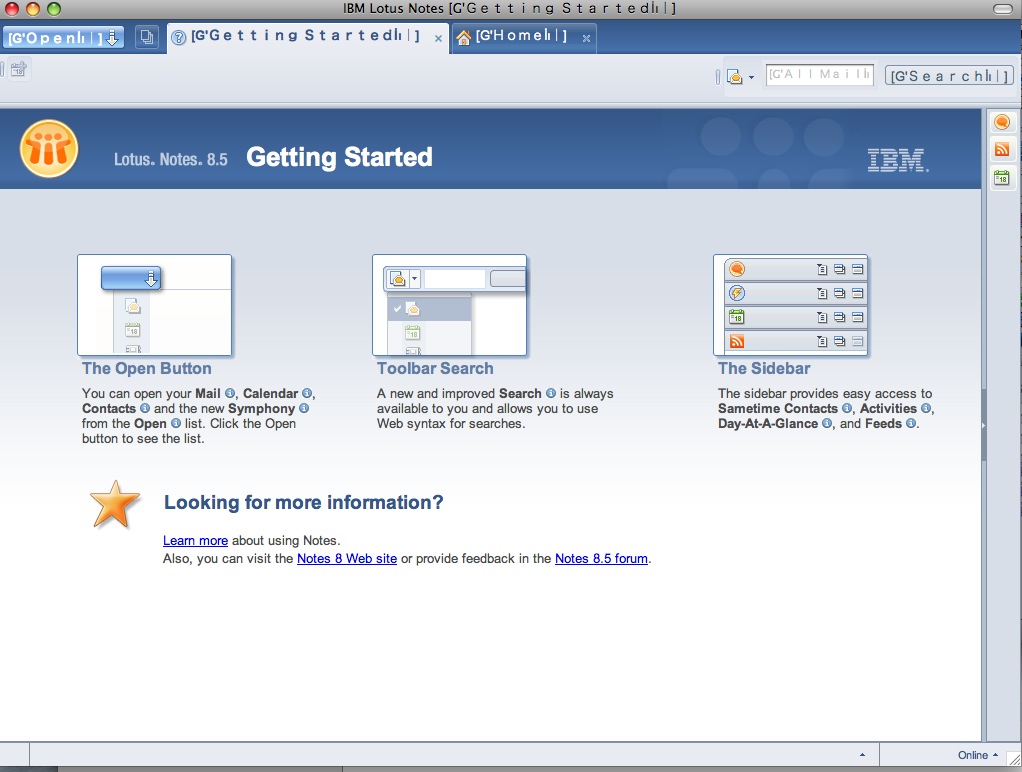1022x772 pixels.
Task: Click the info icon beside Contacts
Action: 145,408
